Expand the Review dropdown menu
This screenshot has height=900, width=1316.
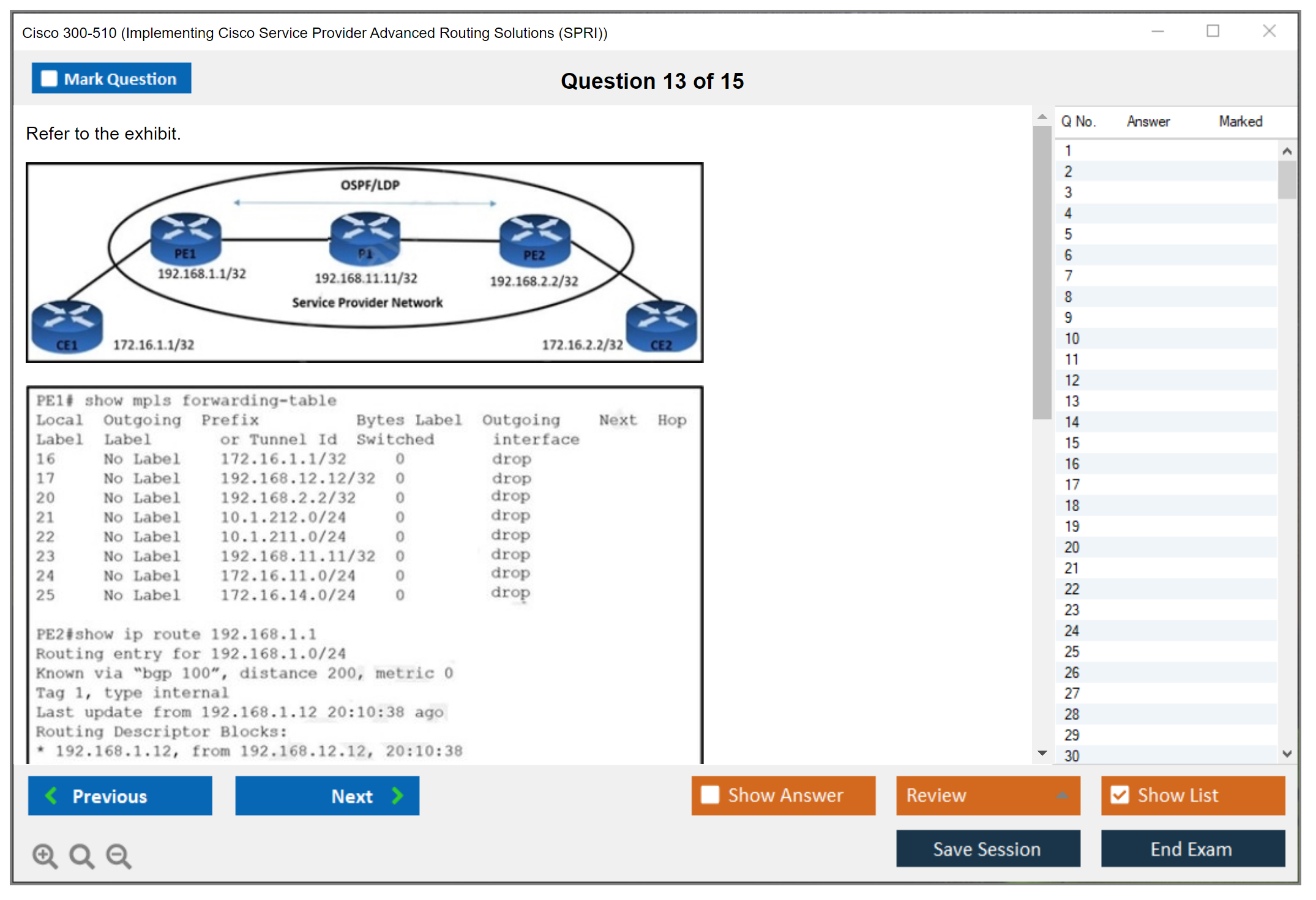(x=1062, y=795)
